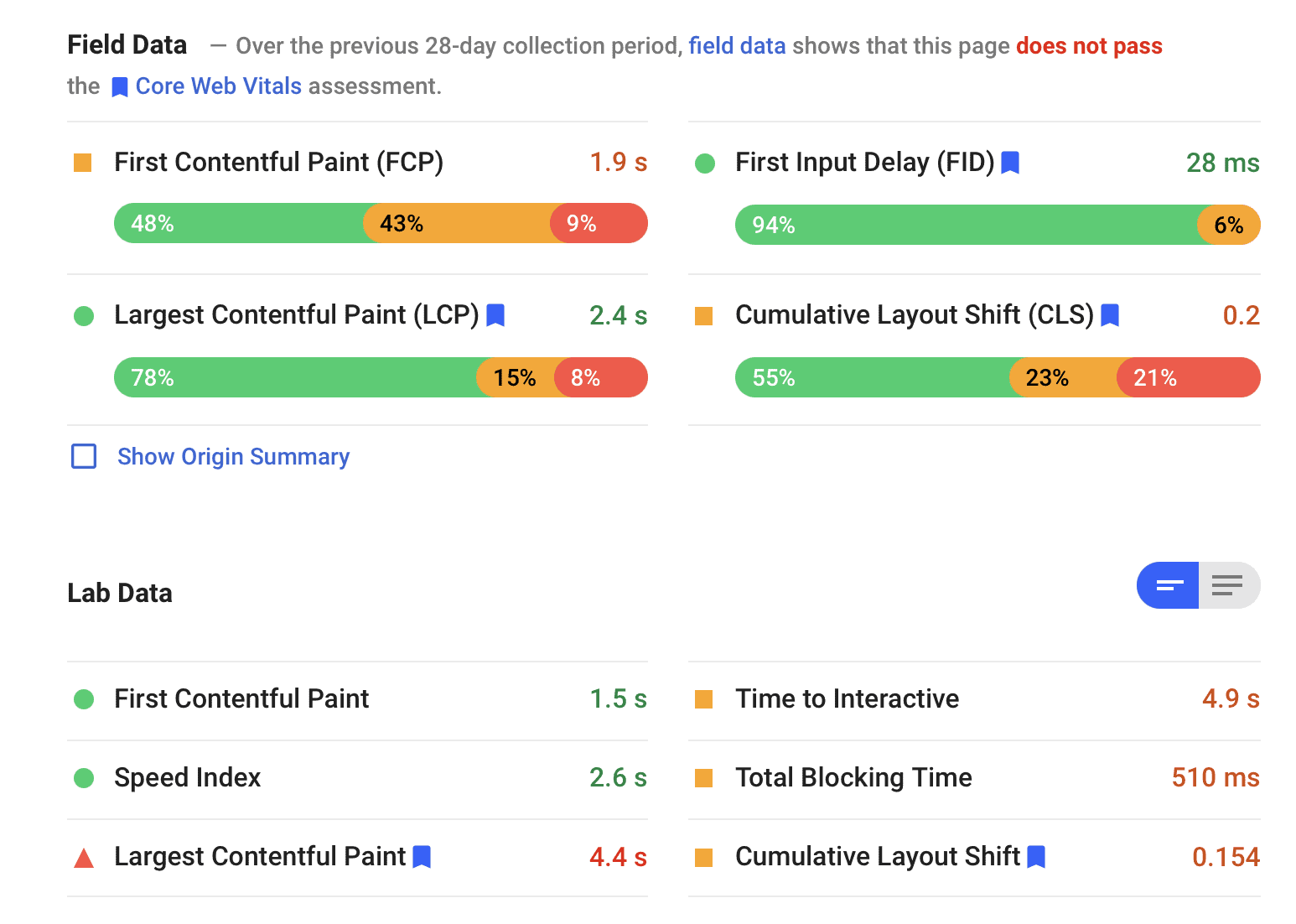Click the orange square next to Time to Interactive

click(704, 699)
